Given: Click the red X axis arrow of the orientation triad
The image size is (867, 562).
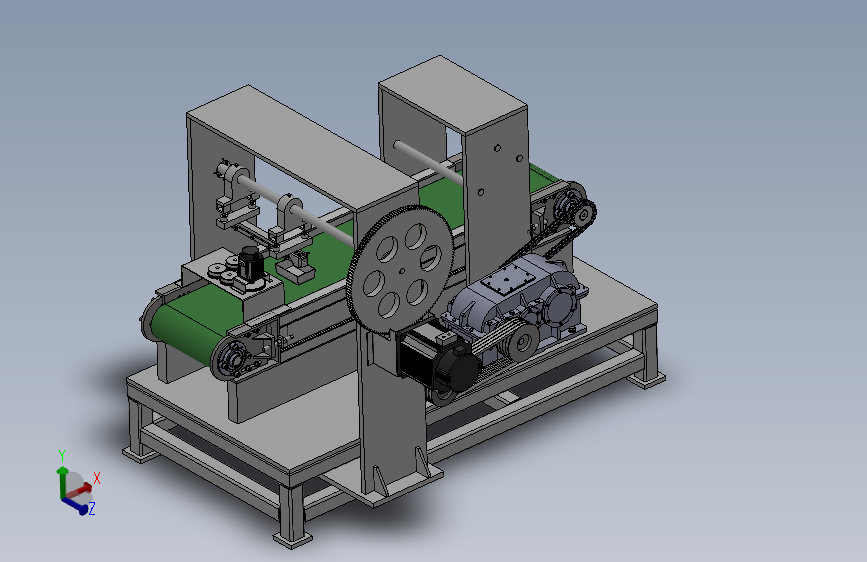Looking at the screenshot, I should point(79,490).
